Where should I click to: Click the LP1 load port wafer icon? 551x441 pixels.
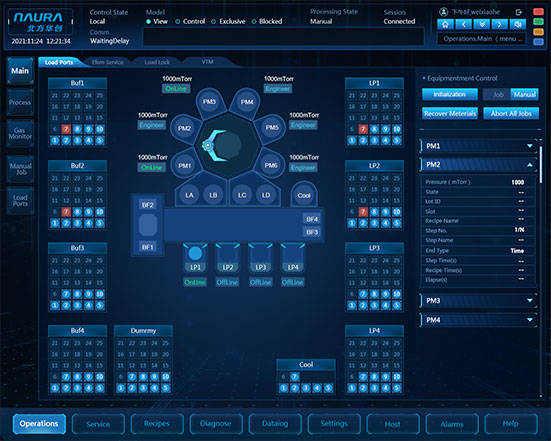click(195, 253)
